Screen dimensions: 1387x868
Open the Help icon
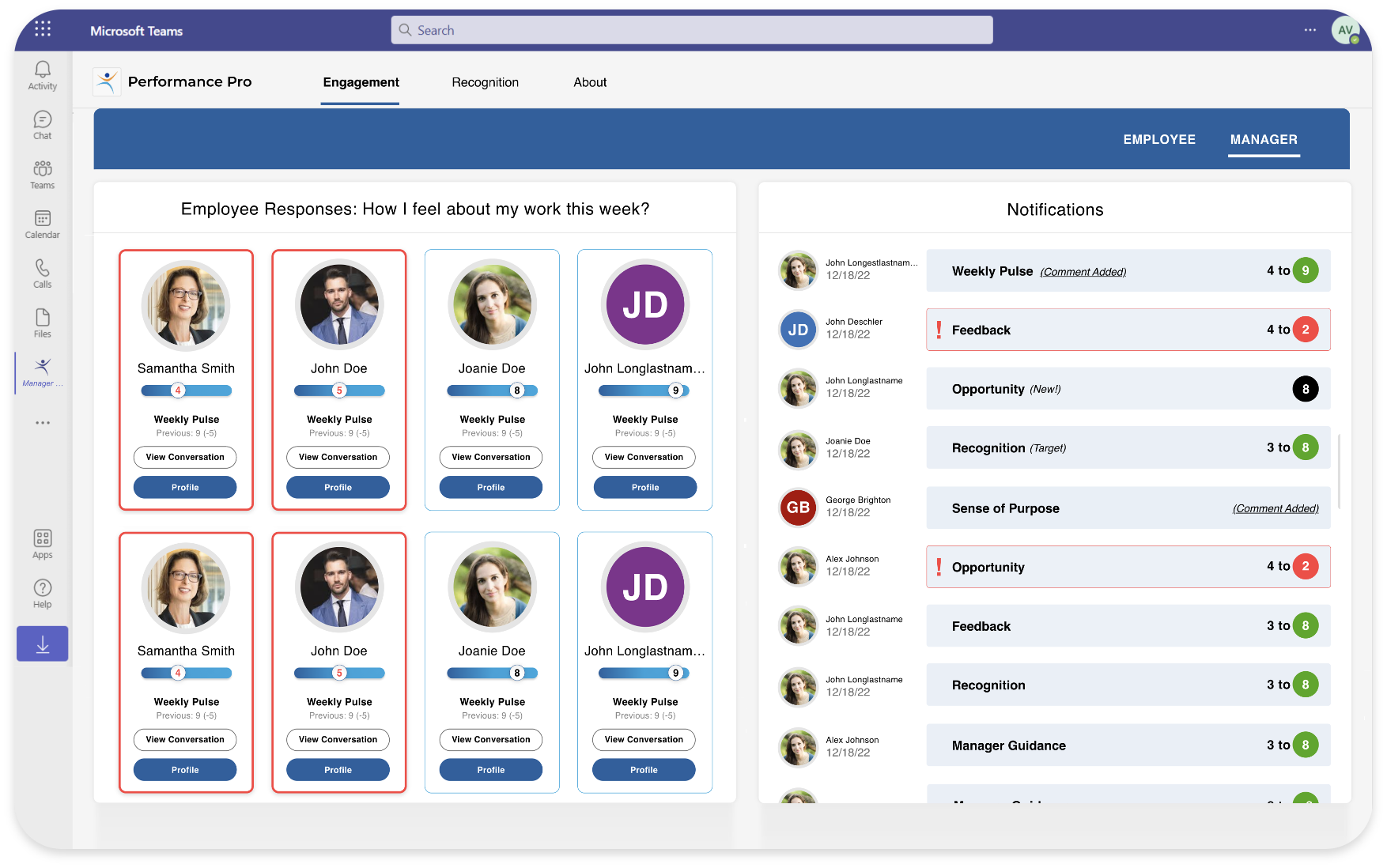43,594
